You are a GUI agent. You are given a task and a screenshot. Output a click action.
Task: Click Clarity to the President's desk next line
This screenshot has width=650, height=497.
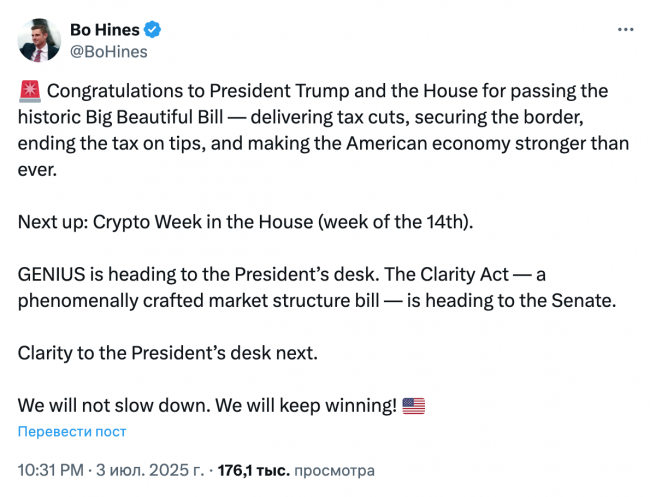coord(167,353)
